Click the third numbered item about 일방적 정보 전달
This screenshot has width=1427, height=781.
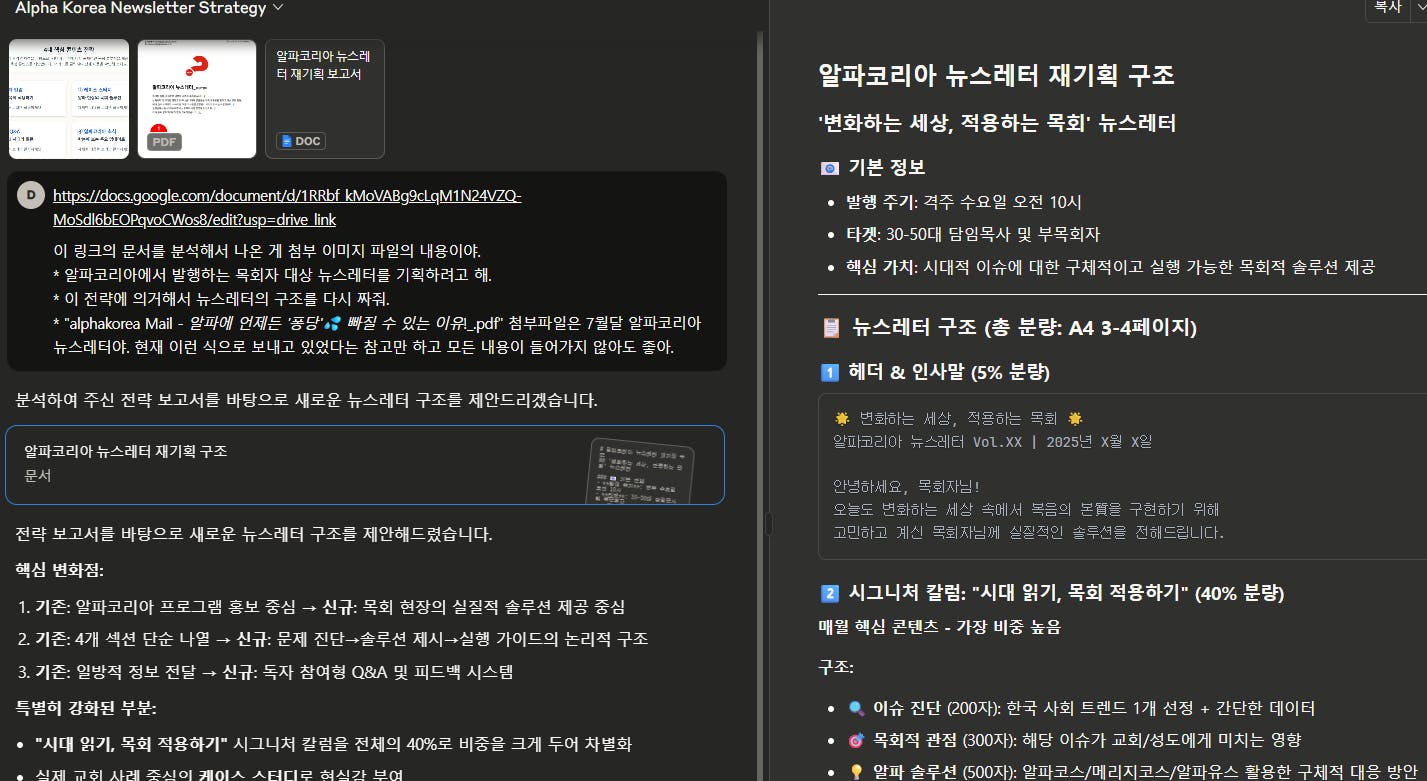274,672
